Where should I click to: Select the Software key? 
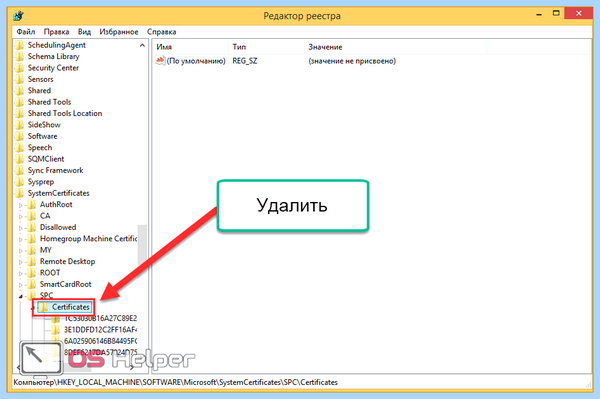42,136
